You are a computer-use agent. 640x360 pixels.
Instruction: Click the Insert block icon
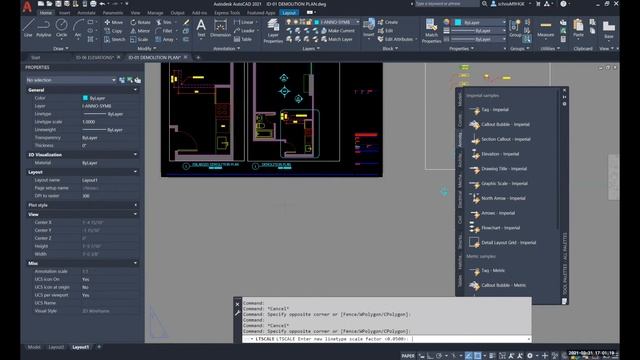coord(369,28)
